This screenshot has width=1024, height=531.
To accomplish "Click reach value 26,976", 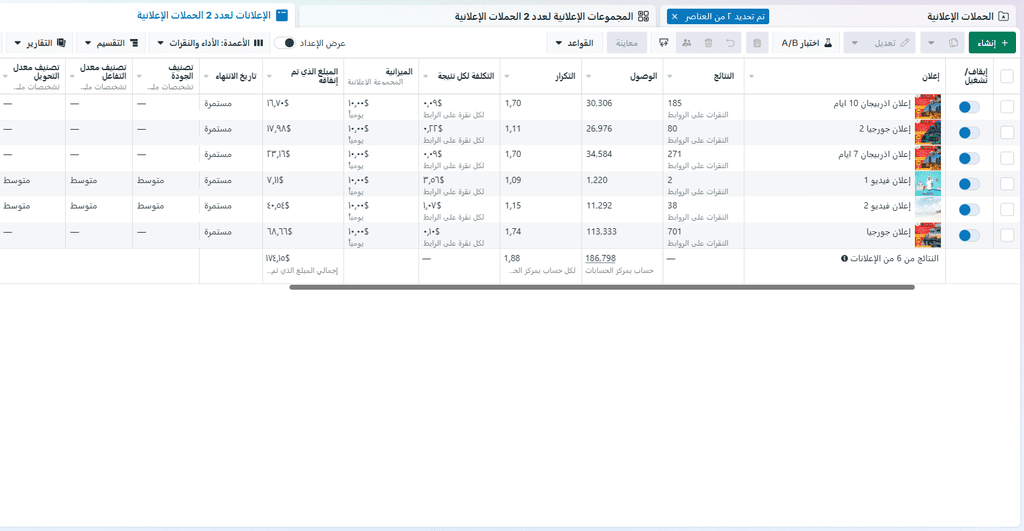I will tap(600, 129).
